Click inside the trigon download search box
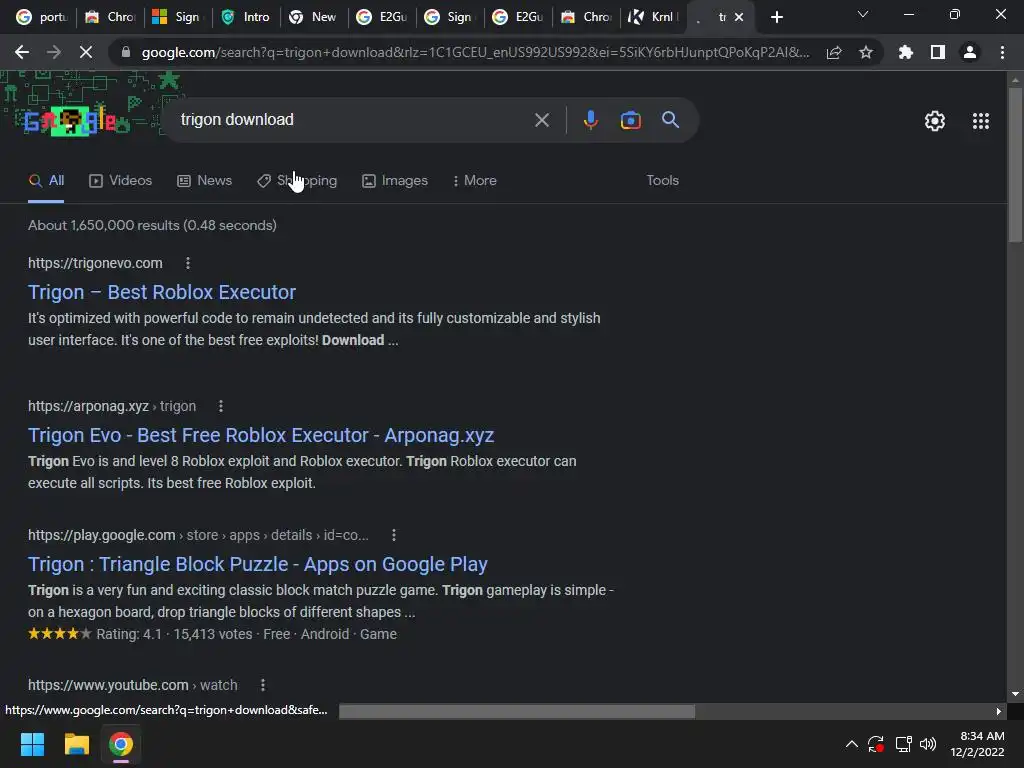The width and height of the screenshot is (1024, 768). tap(353, 120)
